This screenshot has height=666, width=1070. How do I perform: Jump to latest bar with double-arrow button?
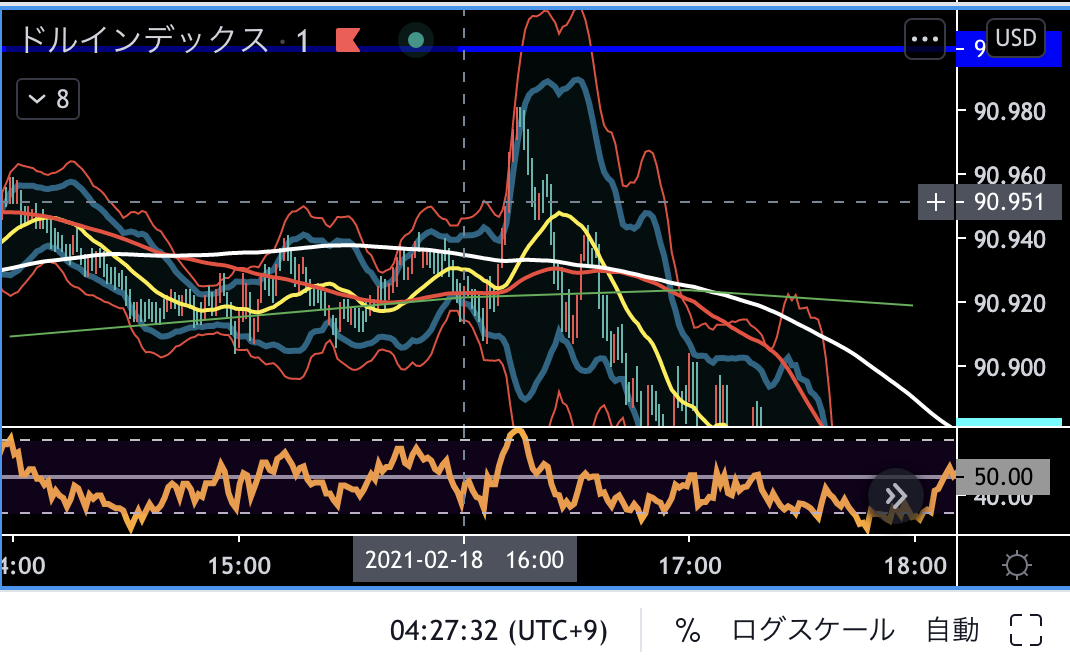[x=895, y=495]
